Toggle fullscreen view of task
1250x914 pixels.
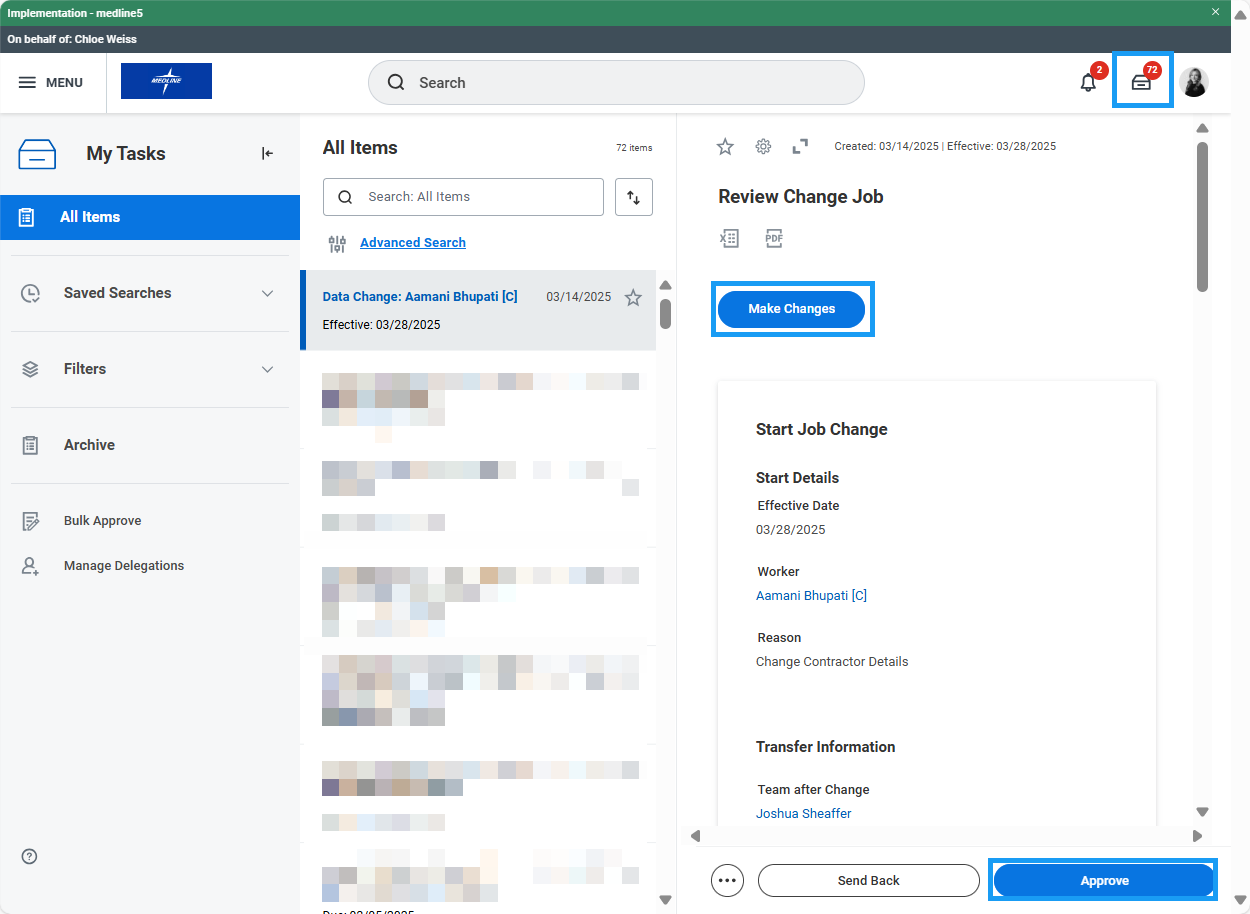click(800, 147)
